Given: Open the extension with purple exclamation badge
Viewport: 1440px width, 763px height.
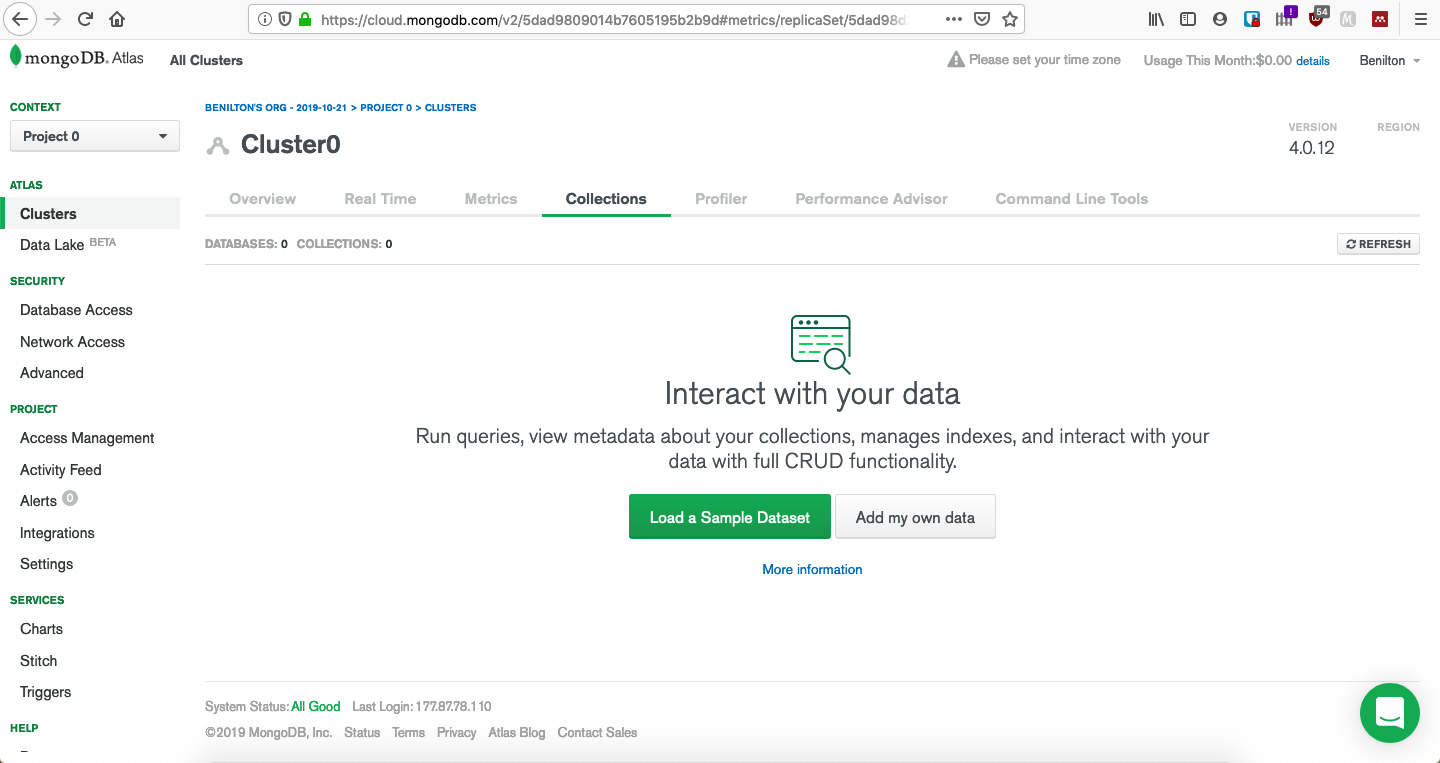Looking at the screenshot, I should click(x=1285, y=17).
